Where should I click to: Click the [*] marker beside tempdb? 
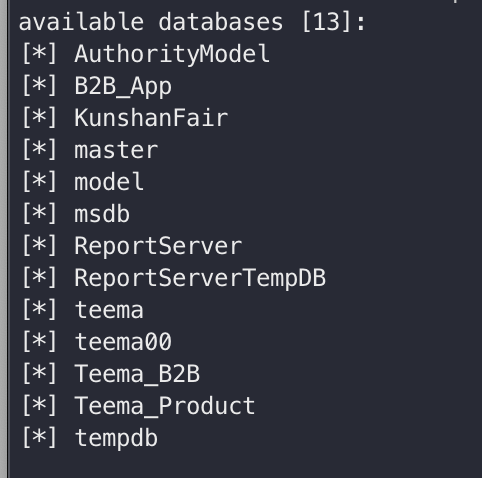[x=39, y=438]
